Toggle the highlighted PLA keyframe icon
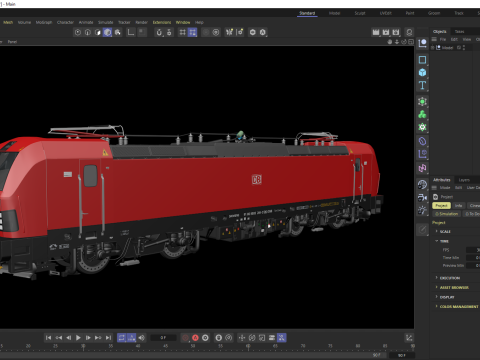Image resolution: width=480 pixels, height=360 pixels. 282,338
